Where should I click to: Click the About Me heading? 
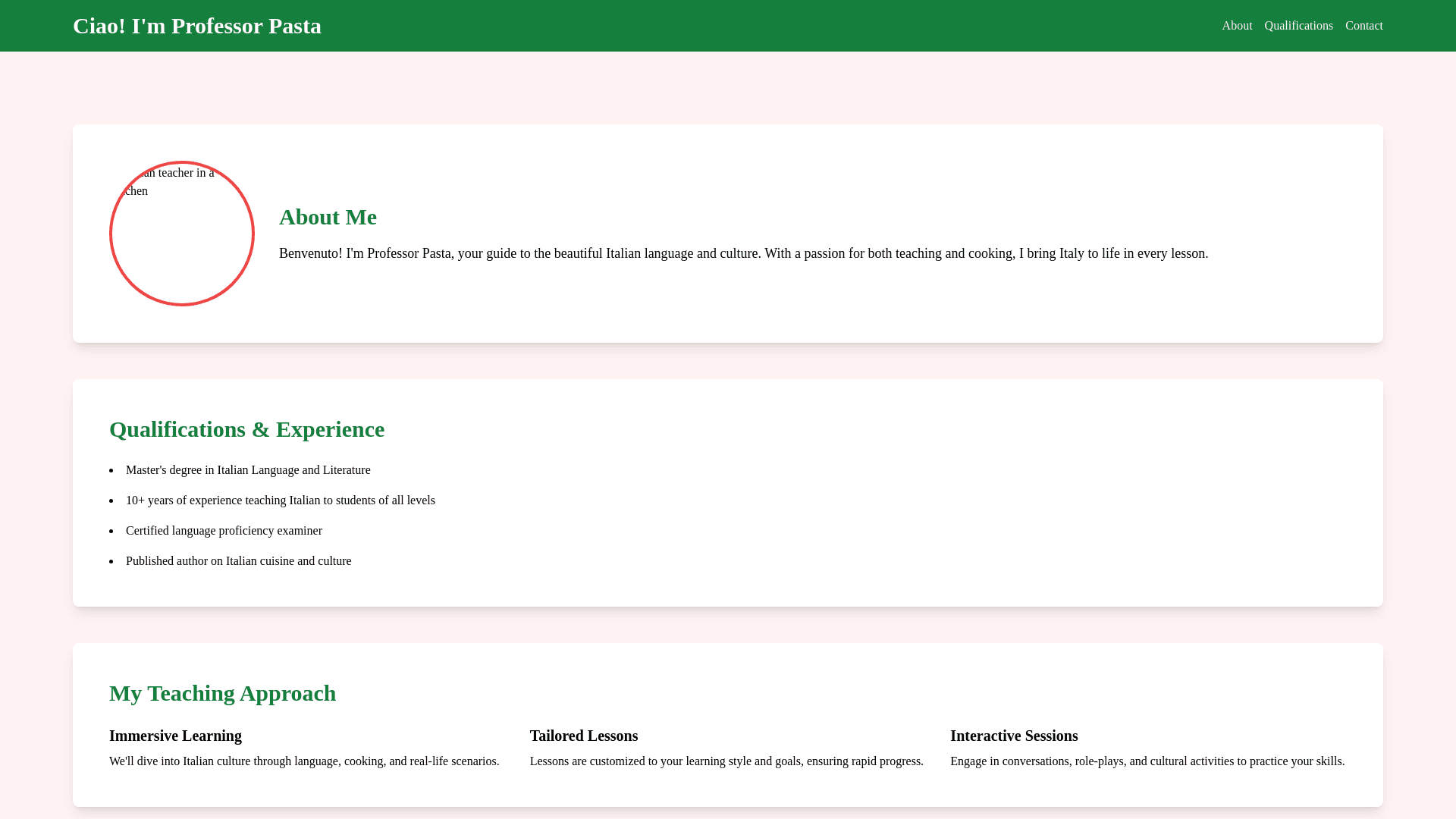[328, 217]
